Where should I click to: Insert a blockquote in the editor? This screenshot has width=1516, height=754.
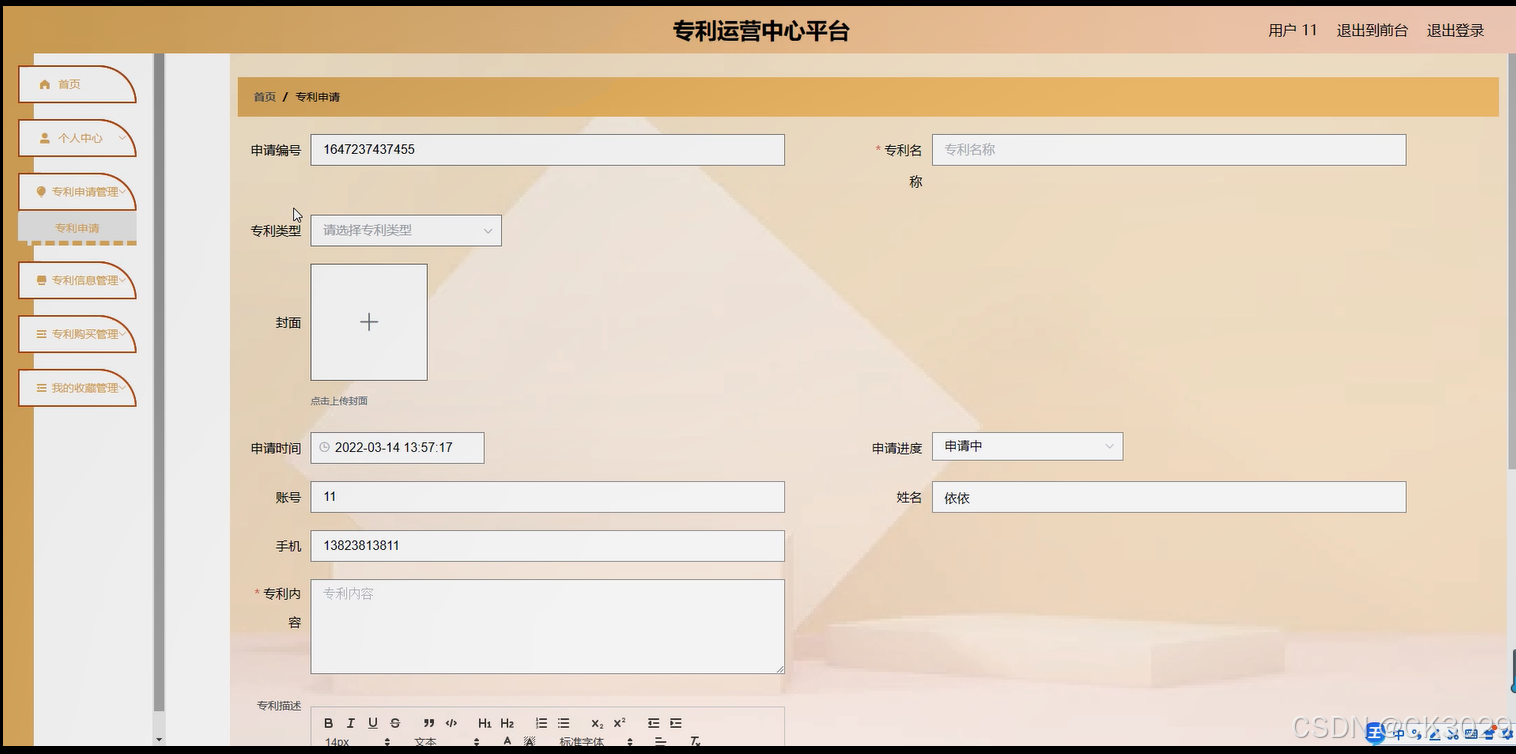429,723
